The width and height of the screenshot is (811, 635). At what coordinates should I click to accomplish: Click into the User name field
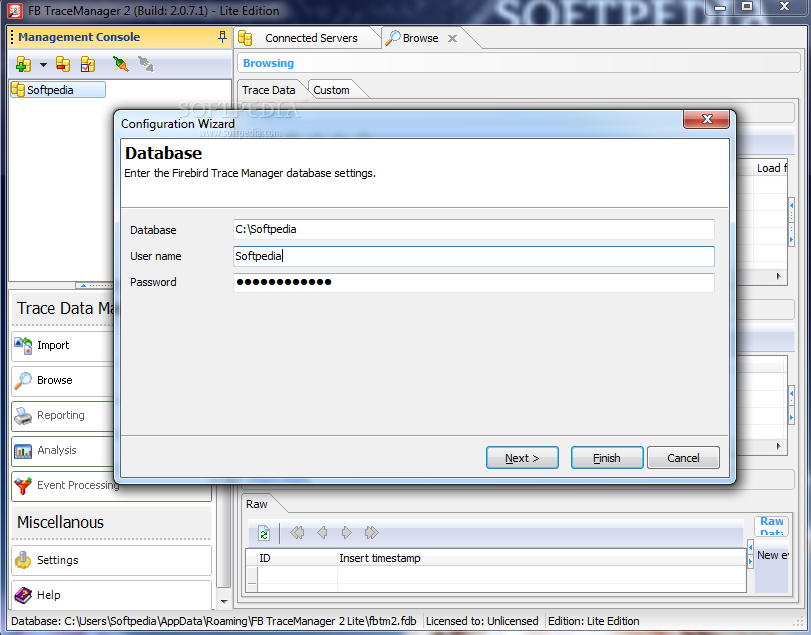pyautogui.click(x=474, y=256)
